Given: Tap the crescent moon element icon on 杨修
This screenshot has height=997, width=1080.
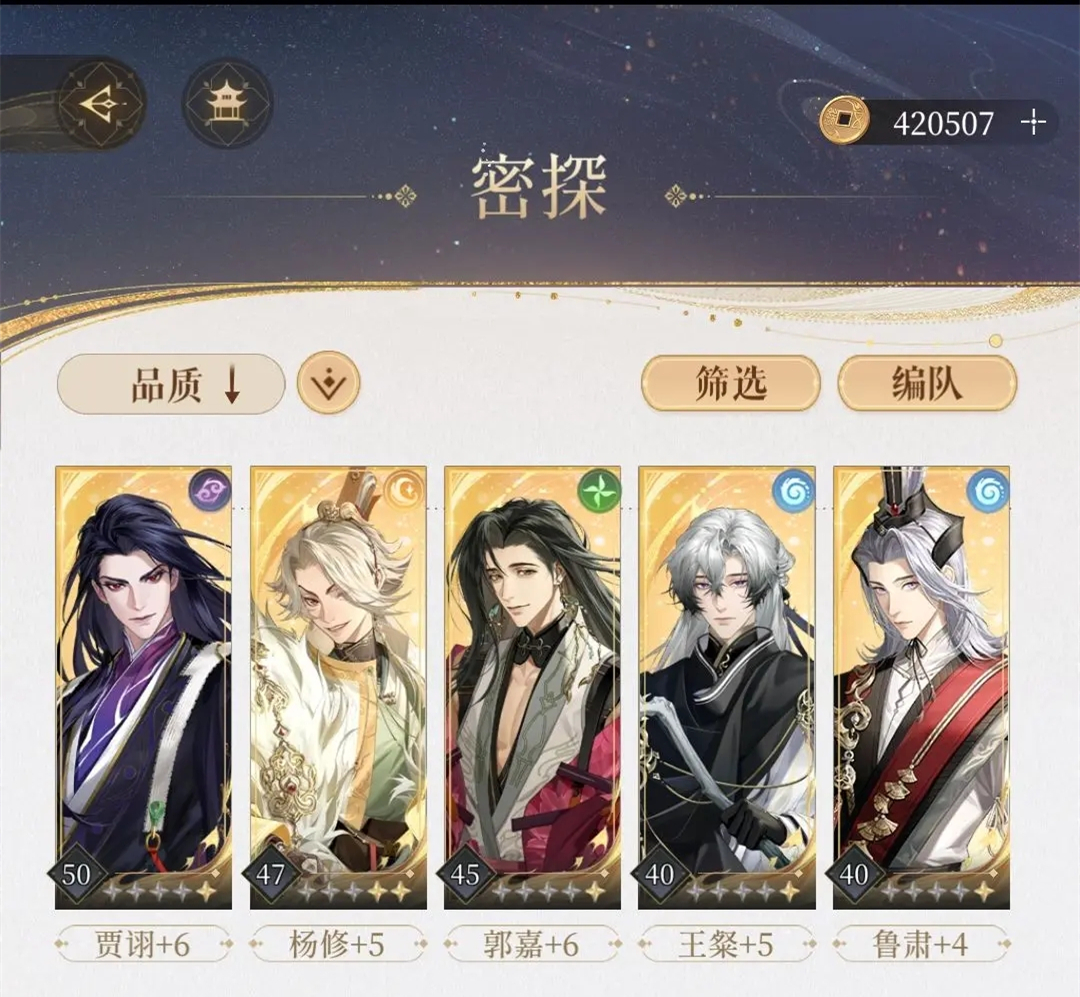Looking at the screenshot, I should coord(404,491).
